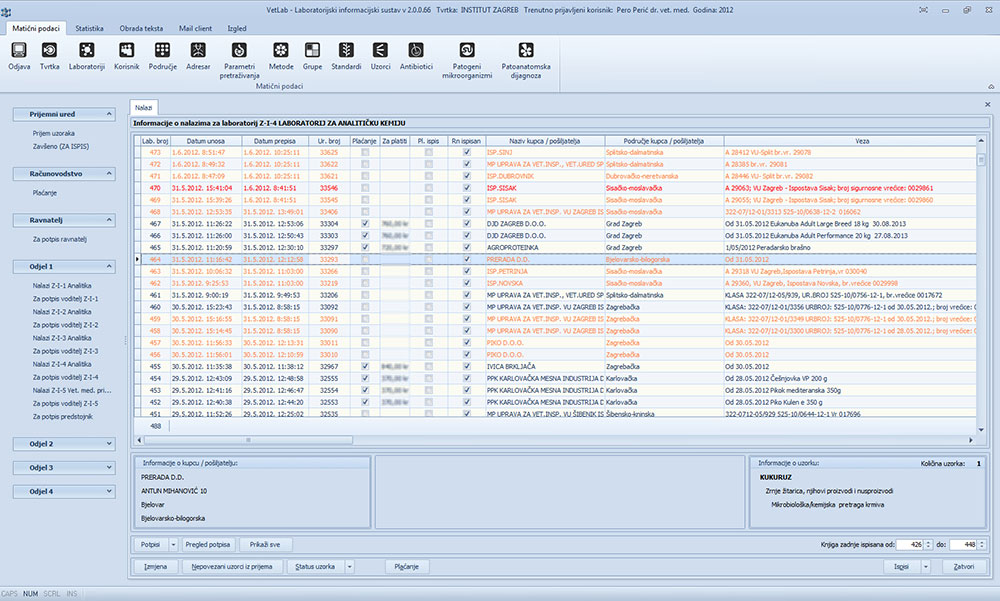Open the Standardi icon
The height and width of the screenshot is (601, 1000).
[346, 50]
